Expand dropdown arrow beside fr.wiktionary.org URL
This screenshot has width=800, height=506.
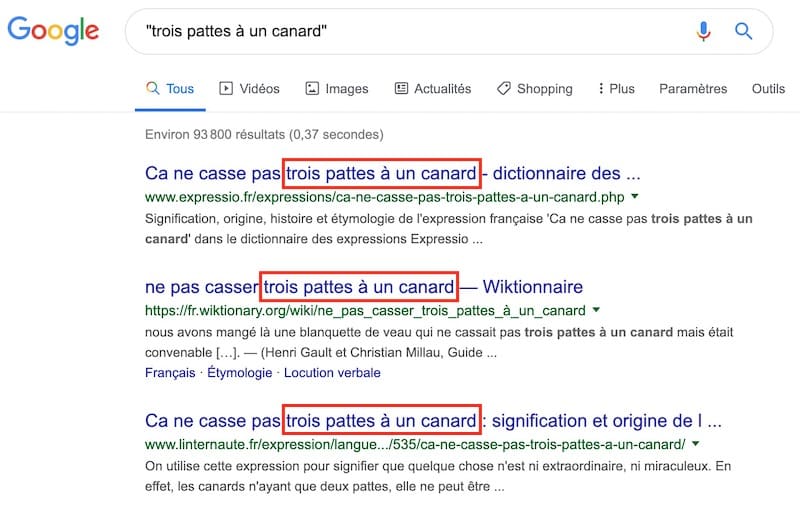(x=597, y=311)
